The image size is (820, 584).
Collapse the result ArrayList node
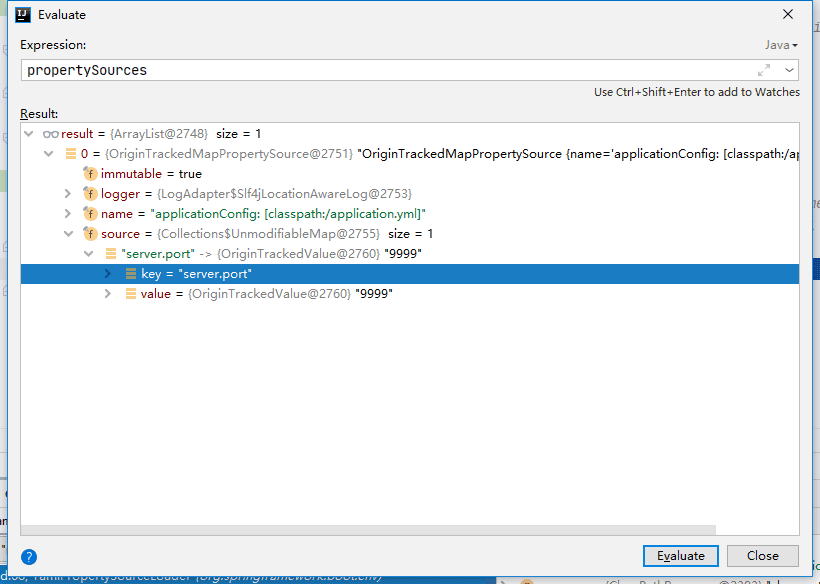pyautogui.click(x=29, y=134)
